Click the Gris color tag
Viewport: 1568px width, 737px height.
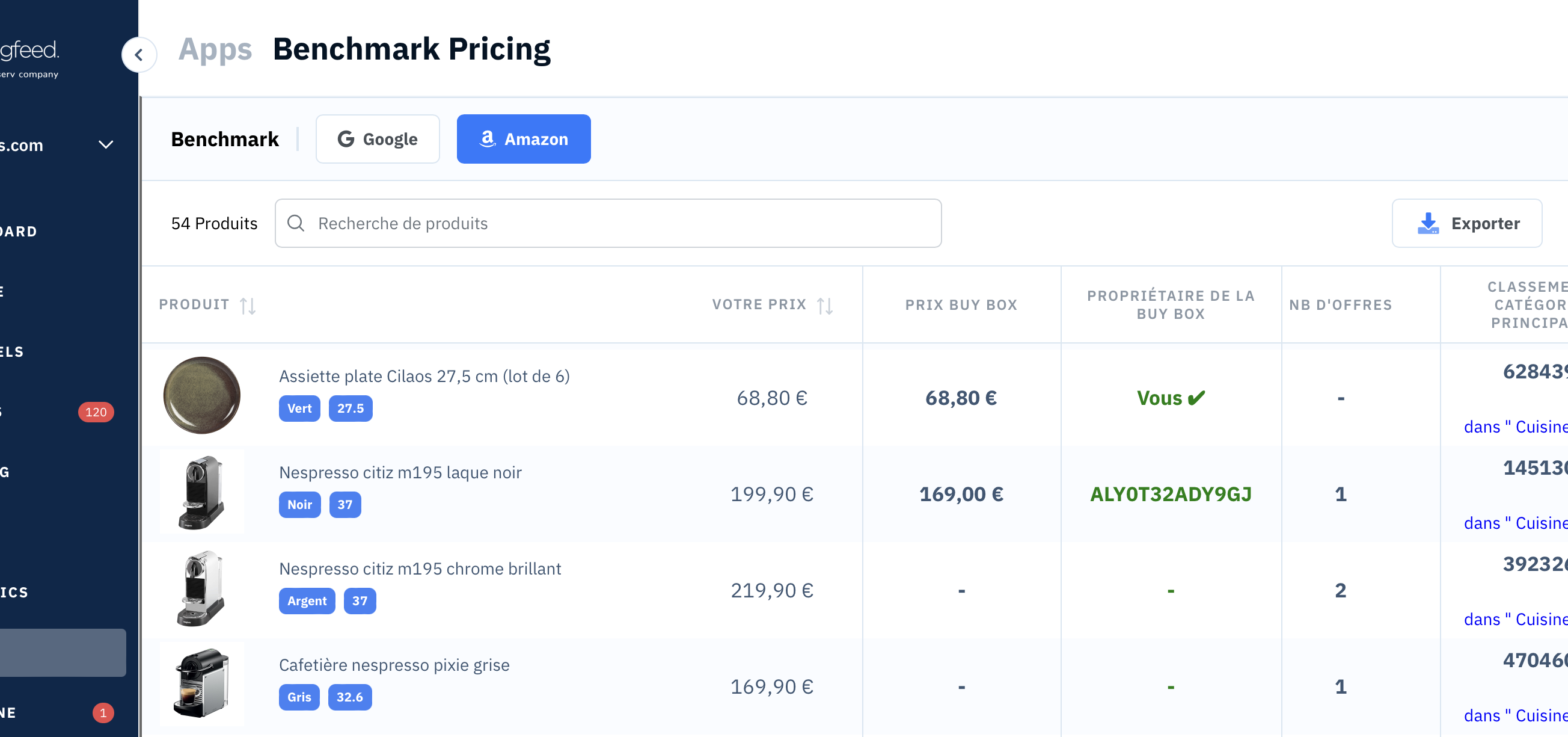click(299, 697)
